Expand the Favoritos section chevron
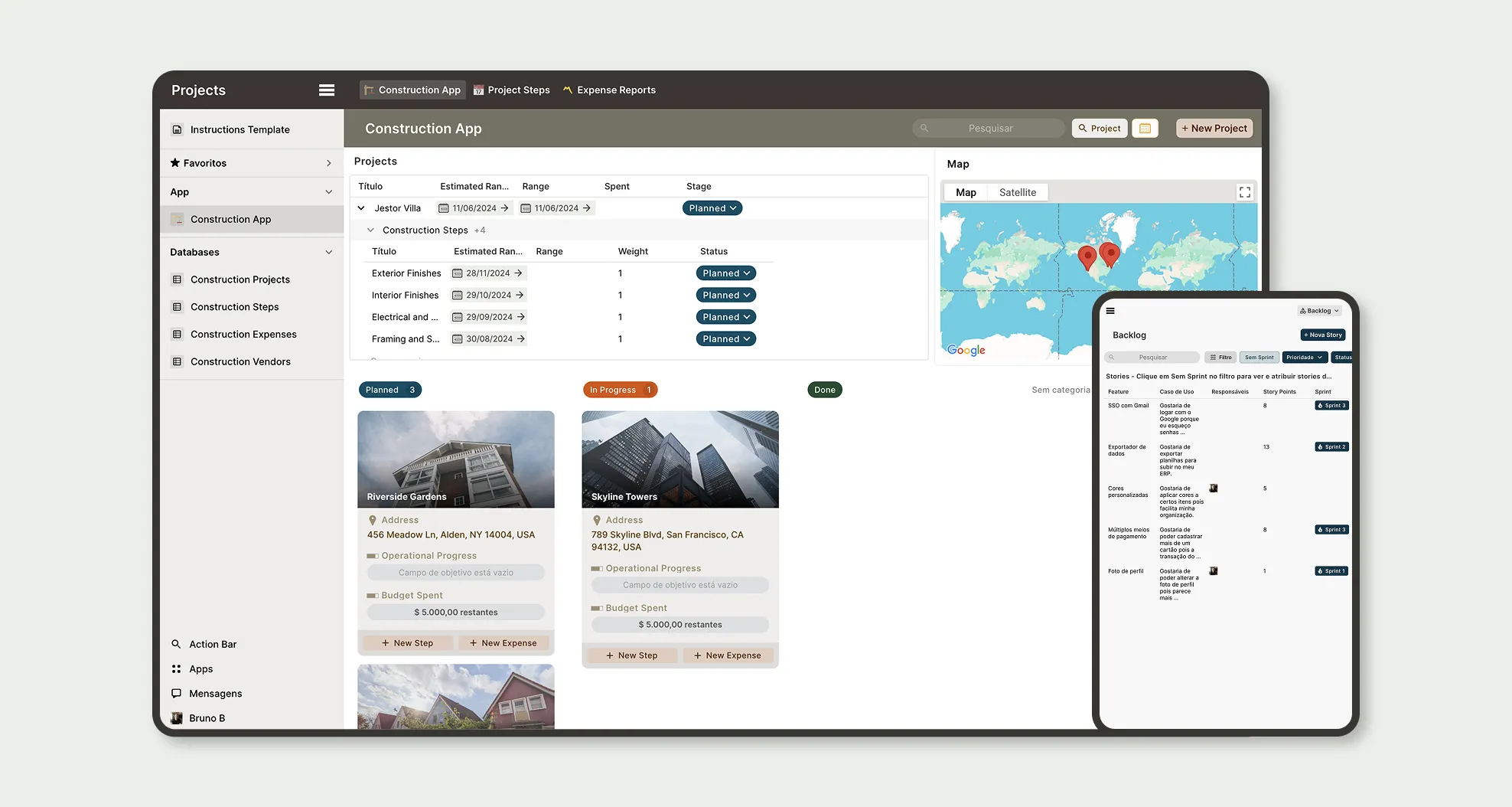The width and height of the screenshot is (1512, 807). point(329,163)
